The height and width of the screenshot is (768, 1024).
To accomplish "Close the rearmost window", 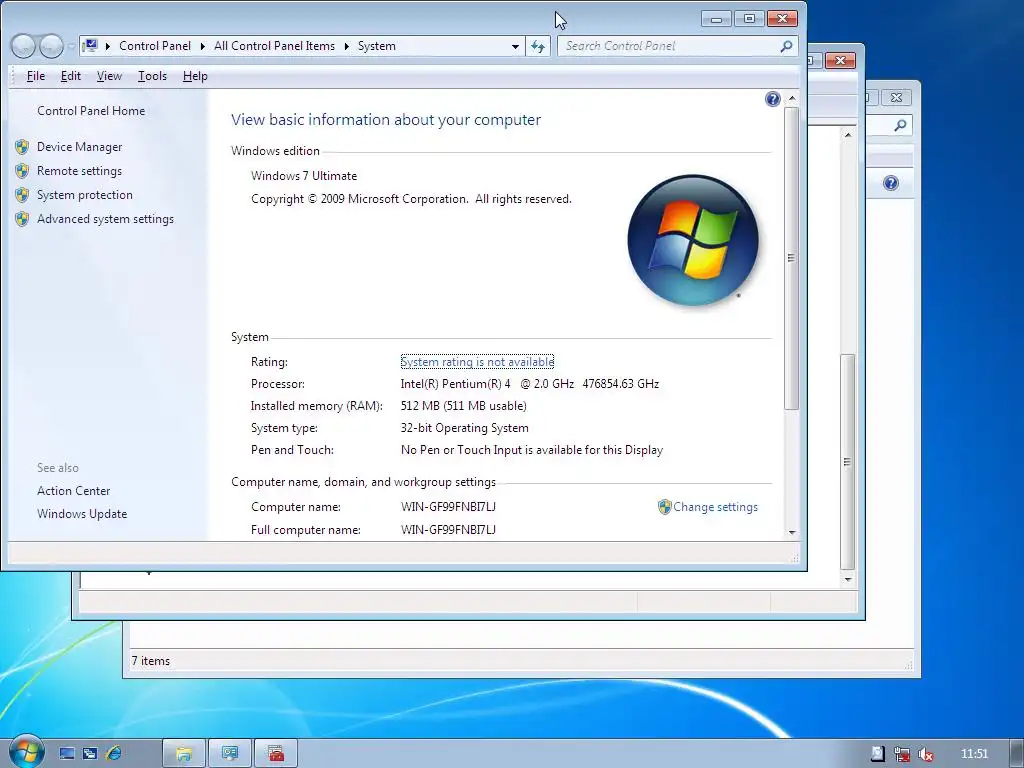I will point(897,98).
